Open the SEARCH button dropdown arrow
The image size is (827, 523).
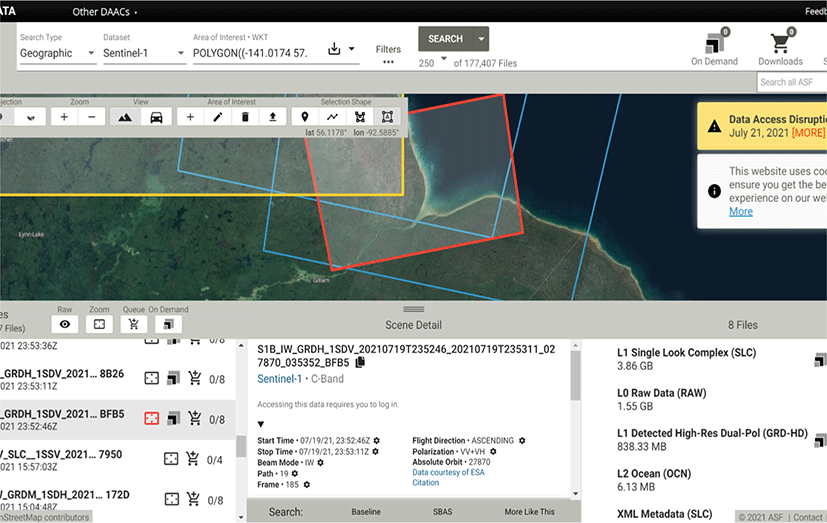tap(481, 39)
